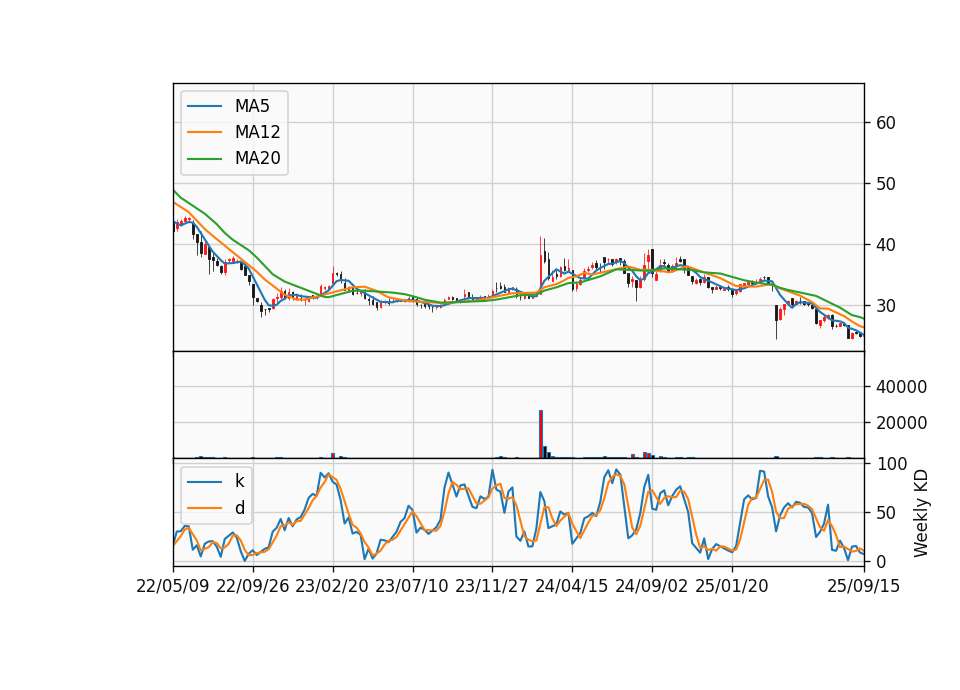Click the Weekly KD axis title

(x=921, y=514)
